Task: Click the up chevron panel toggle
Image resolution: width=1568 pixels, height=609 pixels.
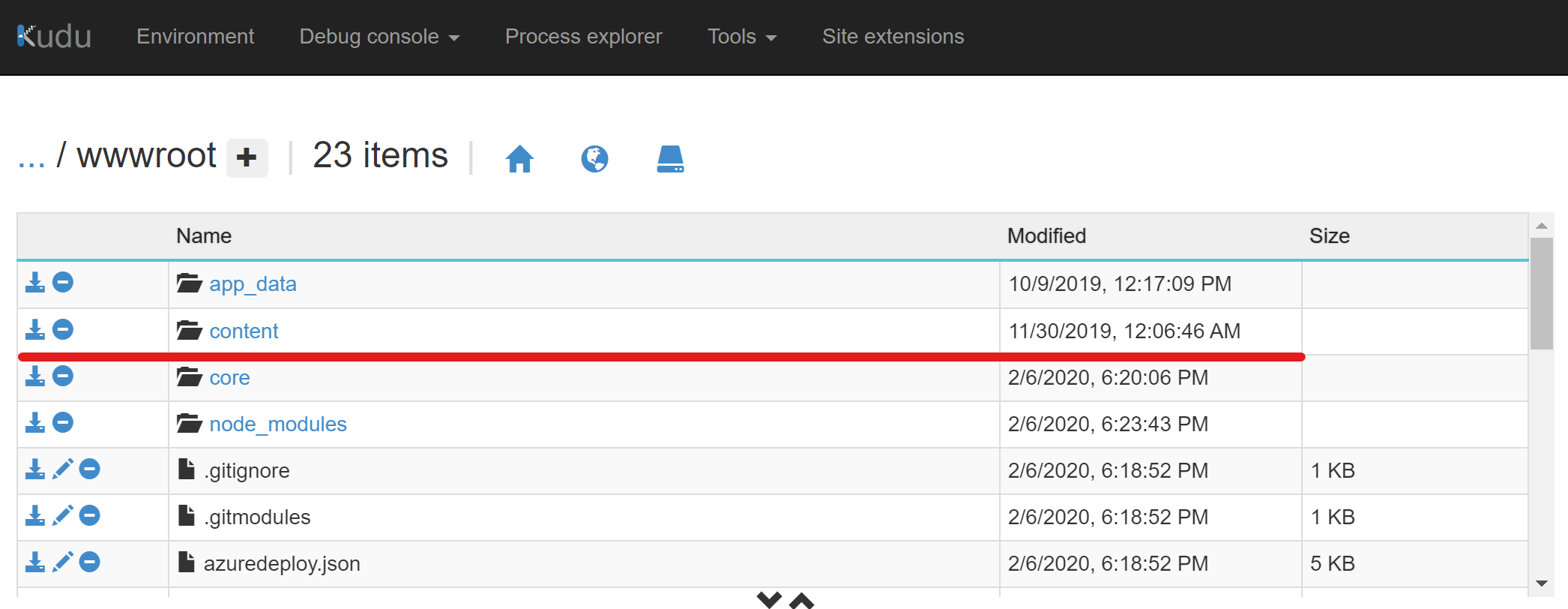Action: (x=801, y=599)
